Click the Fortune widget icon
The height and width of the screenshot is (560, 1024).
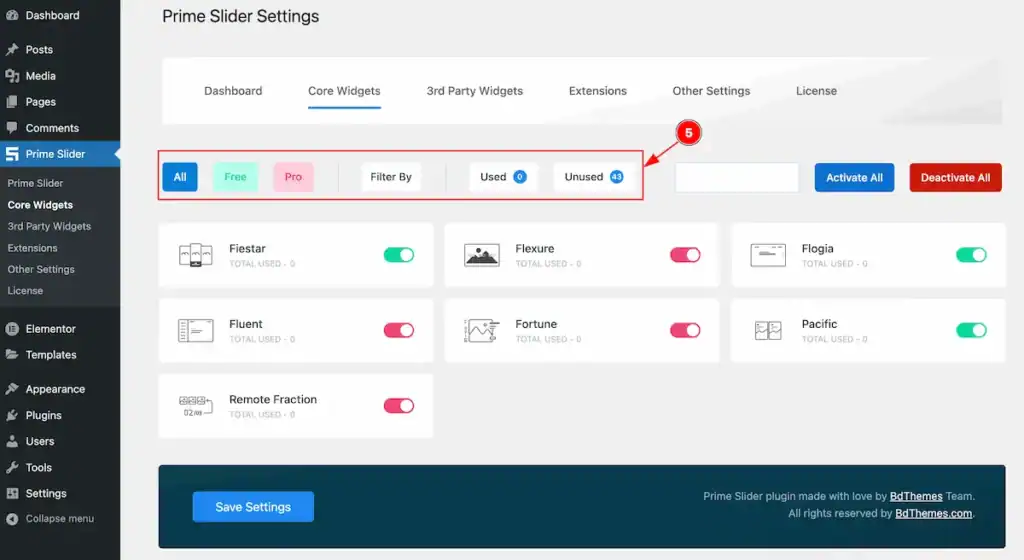coord(481,330)
